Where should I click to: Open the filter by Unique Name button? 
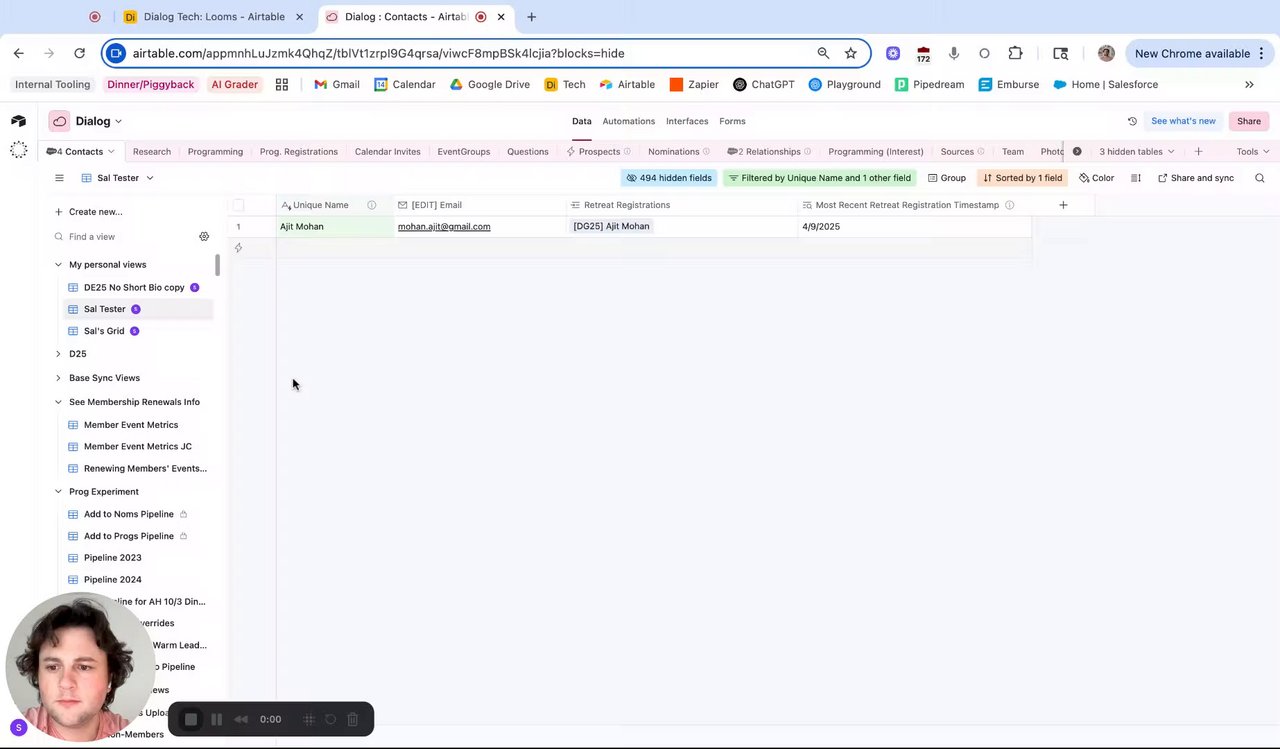[x=819, y=178]
